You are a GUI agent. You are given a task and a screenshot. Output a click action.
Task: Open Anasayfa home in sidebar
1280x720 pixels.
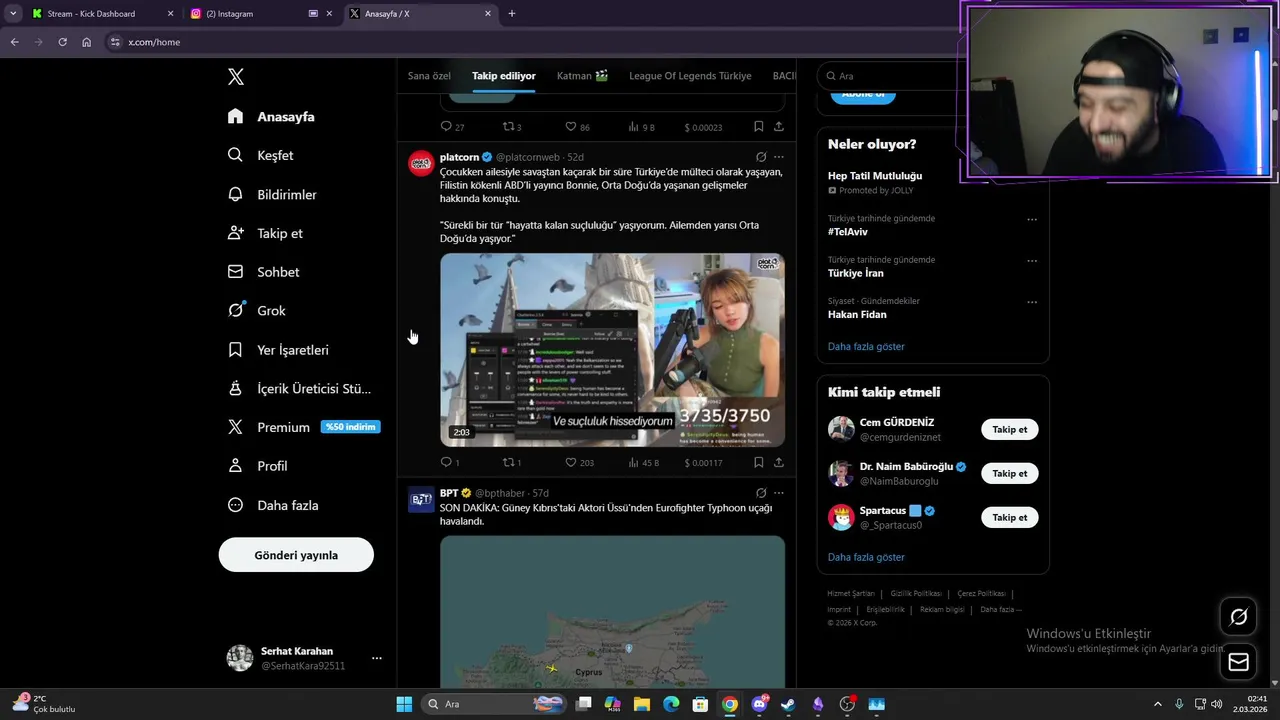(x=271, y=117)
